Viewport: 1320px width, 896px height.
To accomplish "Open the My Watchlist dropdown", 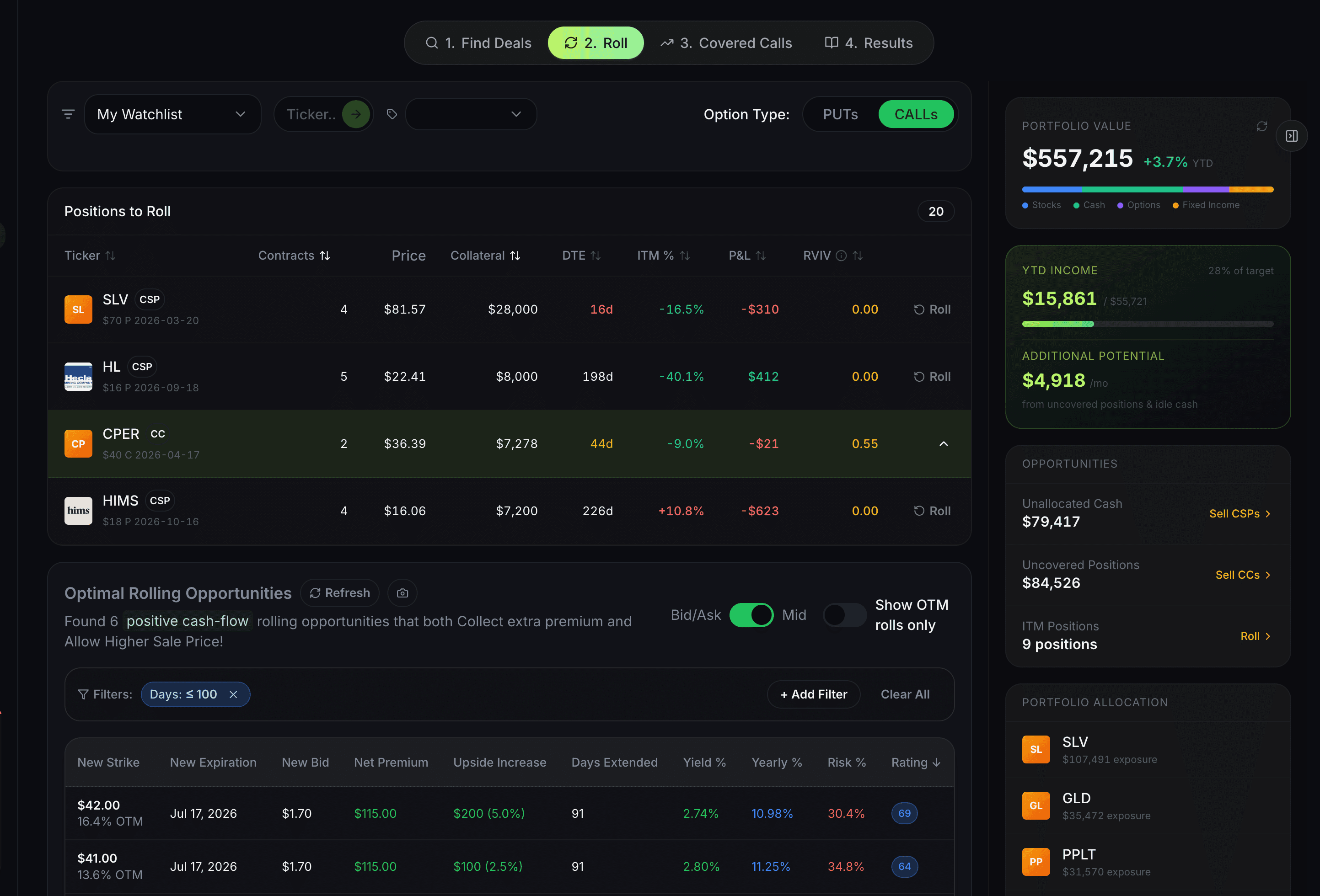I will (172, 114).
